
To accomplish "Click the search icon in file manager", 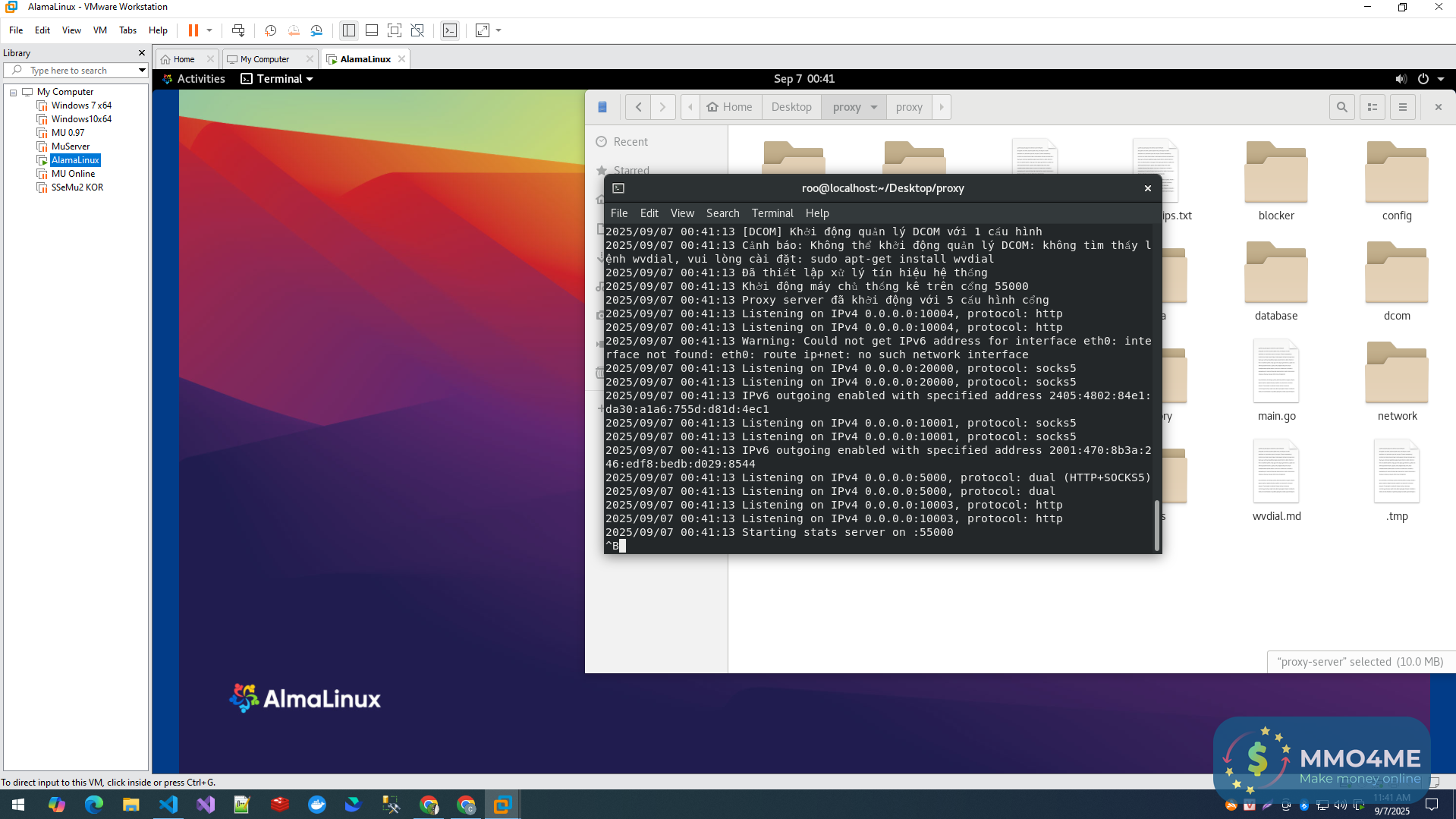I will click(1341, 107).
